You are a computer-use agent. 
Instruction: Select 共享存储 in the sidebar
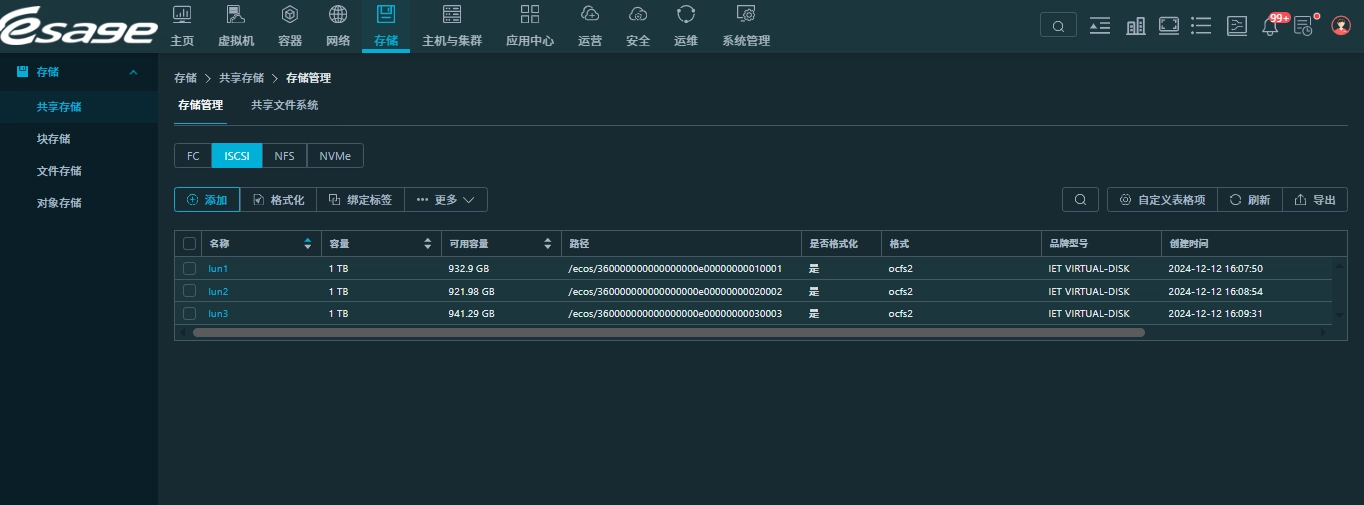pos(59,107)
